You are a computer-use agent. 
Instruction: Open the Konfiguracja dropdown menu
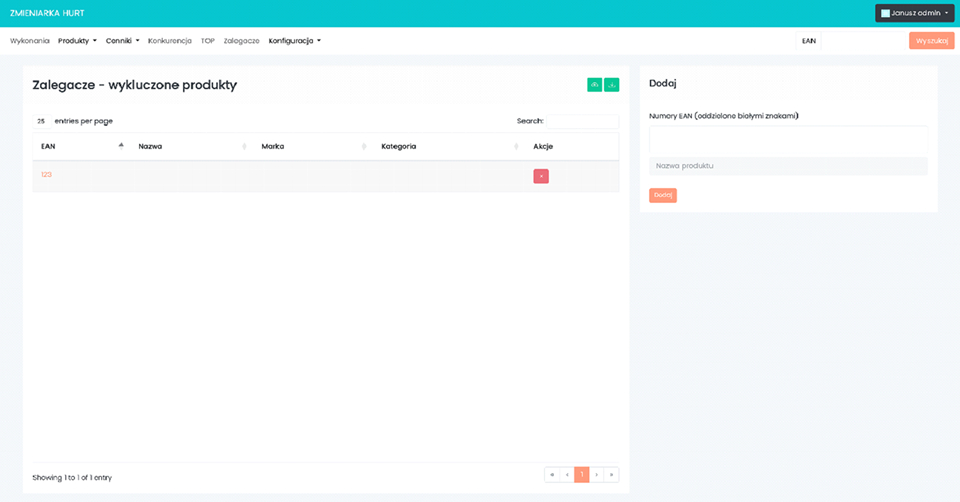(294, 41)
